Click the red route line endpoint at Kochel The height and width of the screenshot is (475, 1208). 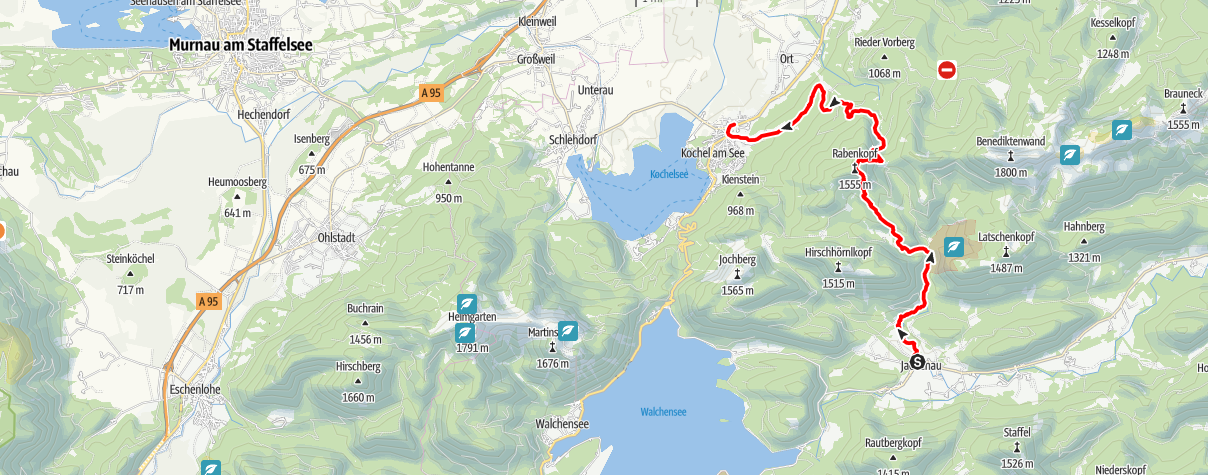tap(730, 127)
